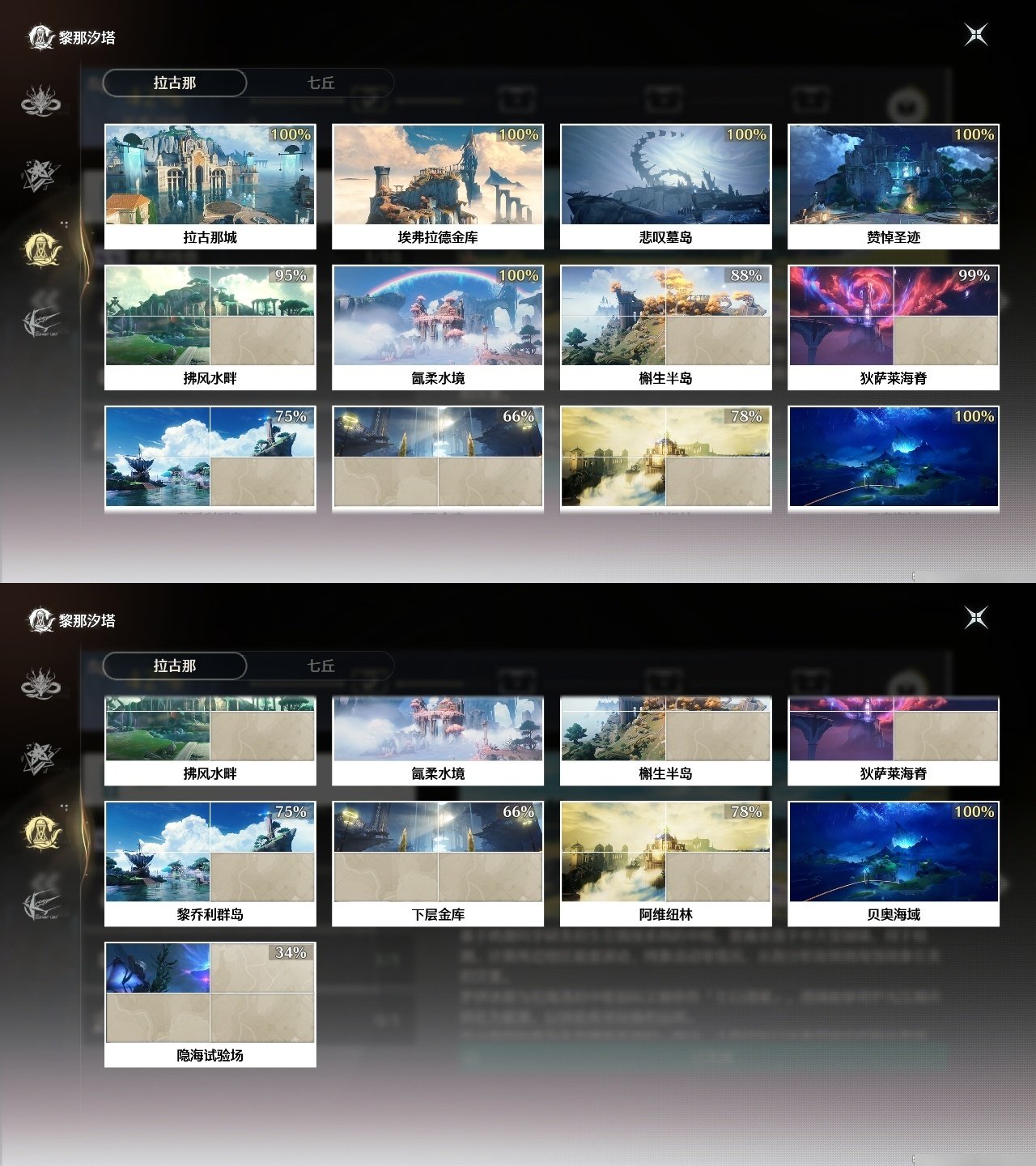This screenshot has width=1036, height=1166.
Task: Open the 下层金库 area card
Action: pyautogui.click(x=438, y=863)
